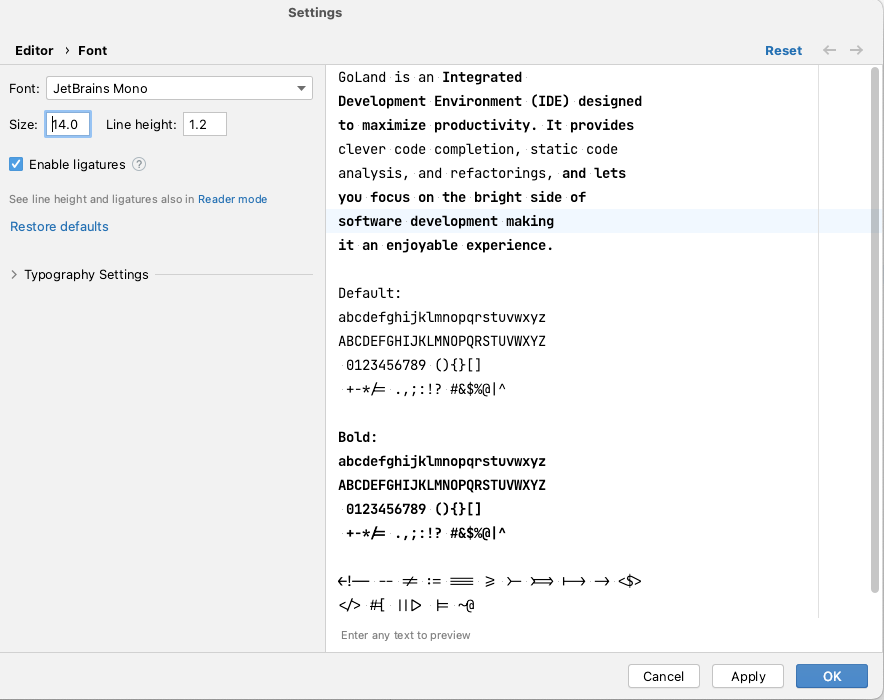The image size is (884, 700).
Task: Click the Cancel button
Action: 664,676
